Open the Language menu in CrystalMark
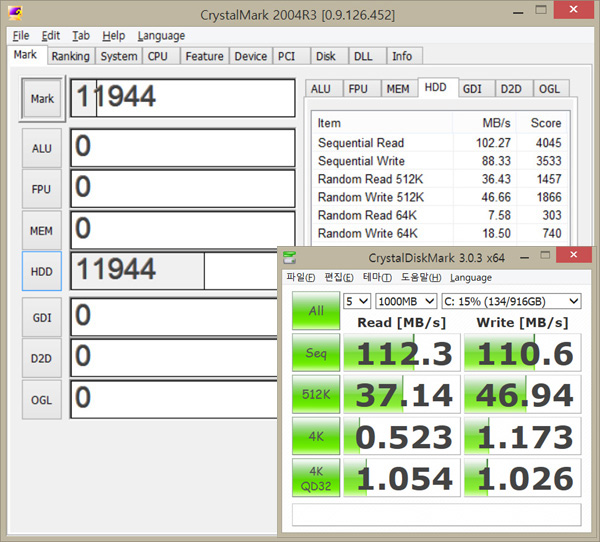 (x=161, y=36)
